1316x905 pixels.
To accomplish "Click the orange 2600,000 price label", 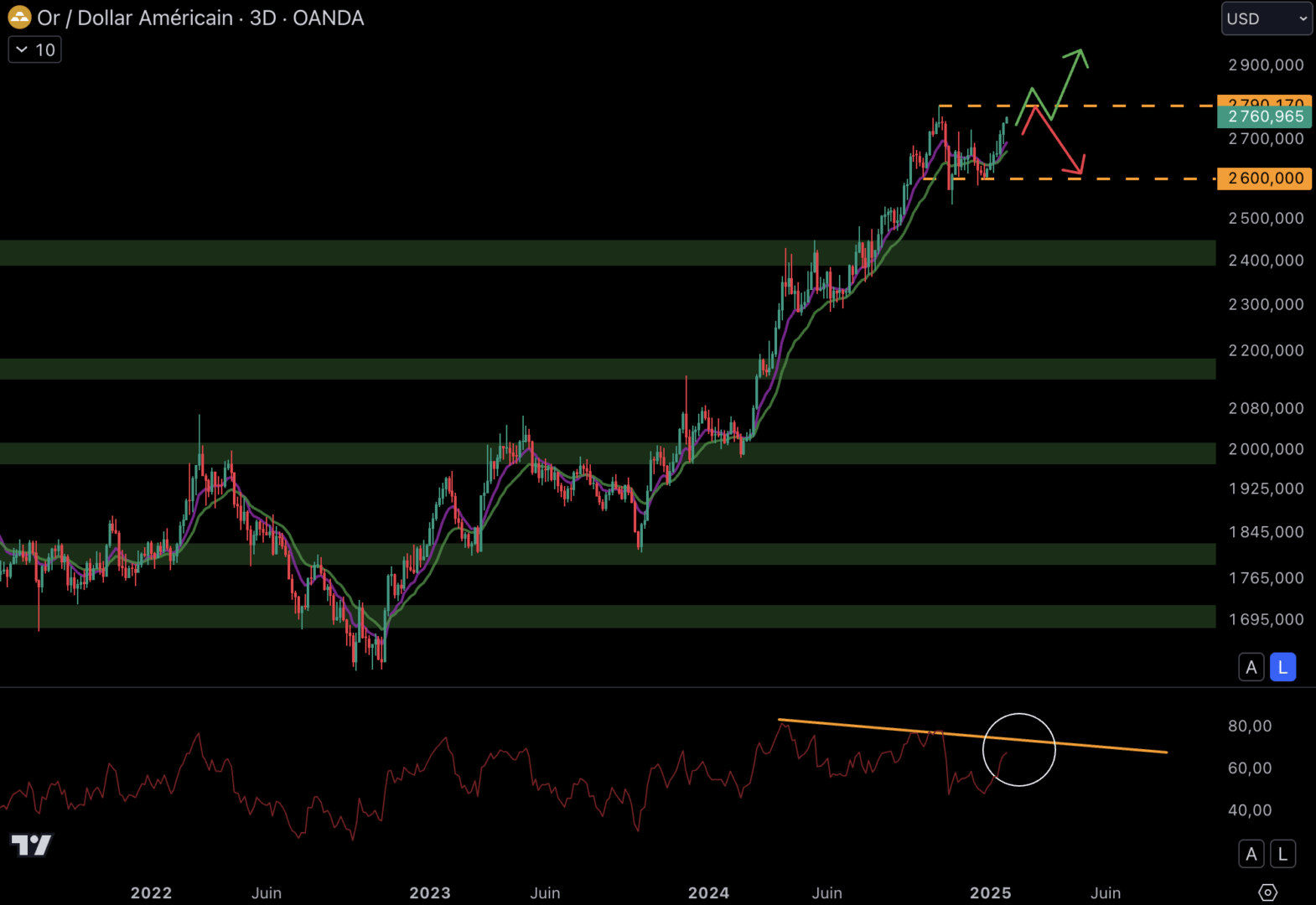I will tap(1264, 178).
